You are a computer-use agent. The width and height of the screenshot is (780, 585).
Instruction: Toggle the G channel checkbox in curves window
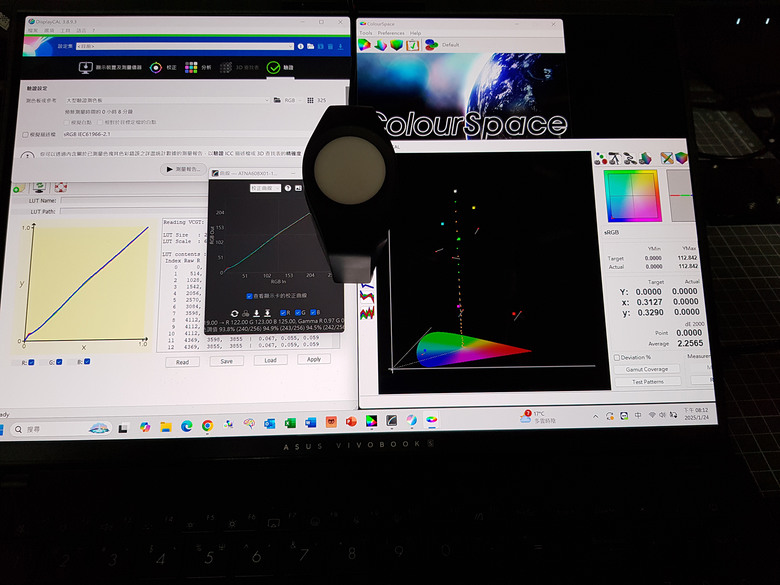click(298, 313)
